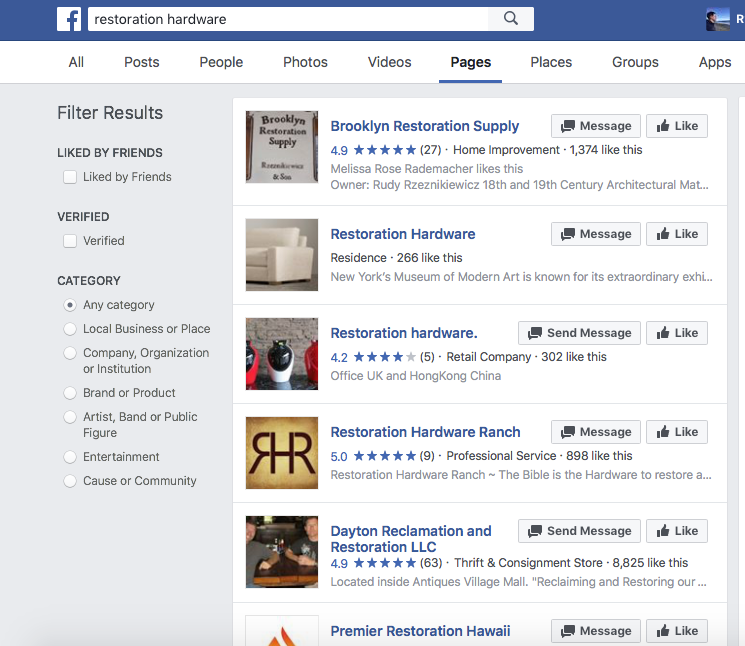The width and height of the screenshot is (745, 646).
Task: Open the profile picture in header
Action: pyautogui.click(x=717, y=19)
